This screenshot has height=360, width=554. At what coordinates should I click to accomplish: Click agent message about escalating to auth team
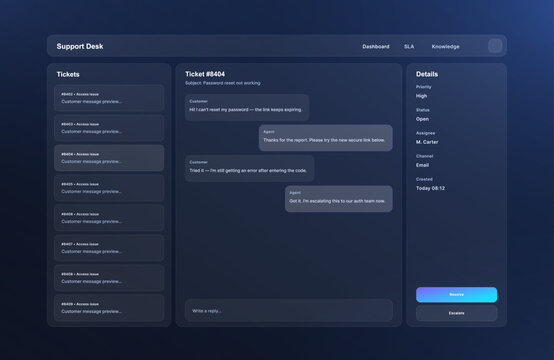338,199
